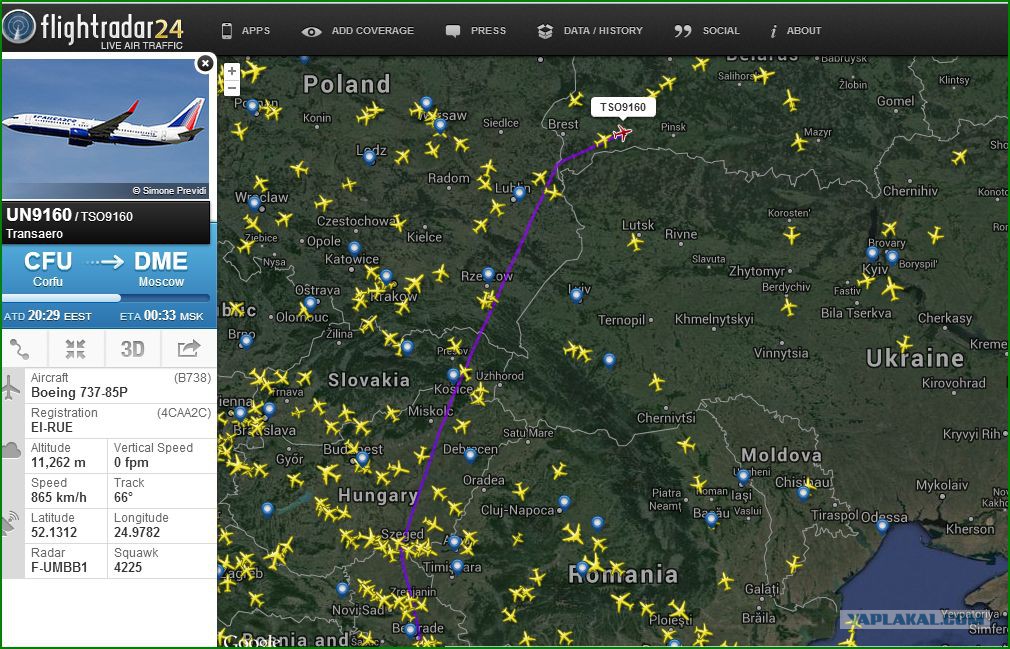The image size is (1010, 649).
Task: Open the 3D view
Action: click(133, 349)
